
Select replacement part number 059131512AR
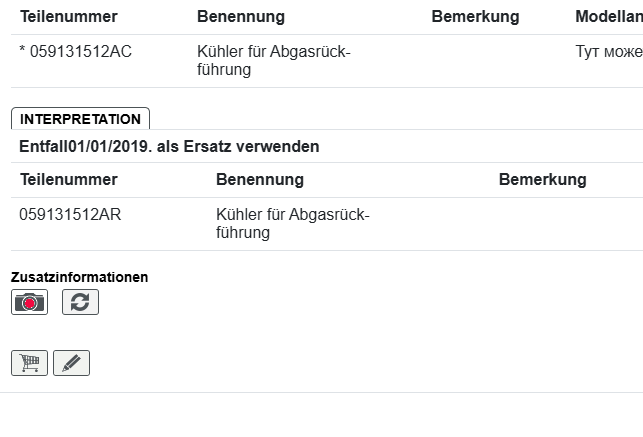tap(70, 214)
